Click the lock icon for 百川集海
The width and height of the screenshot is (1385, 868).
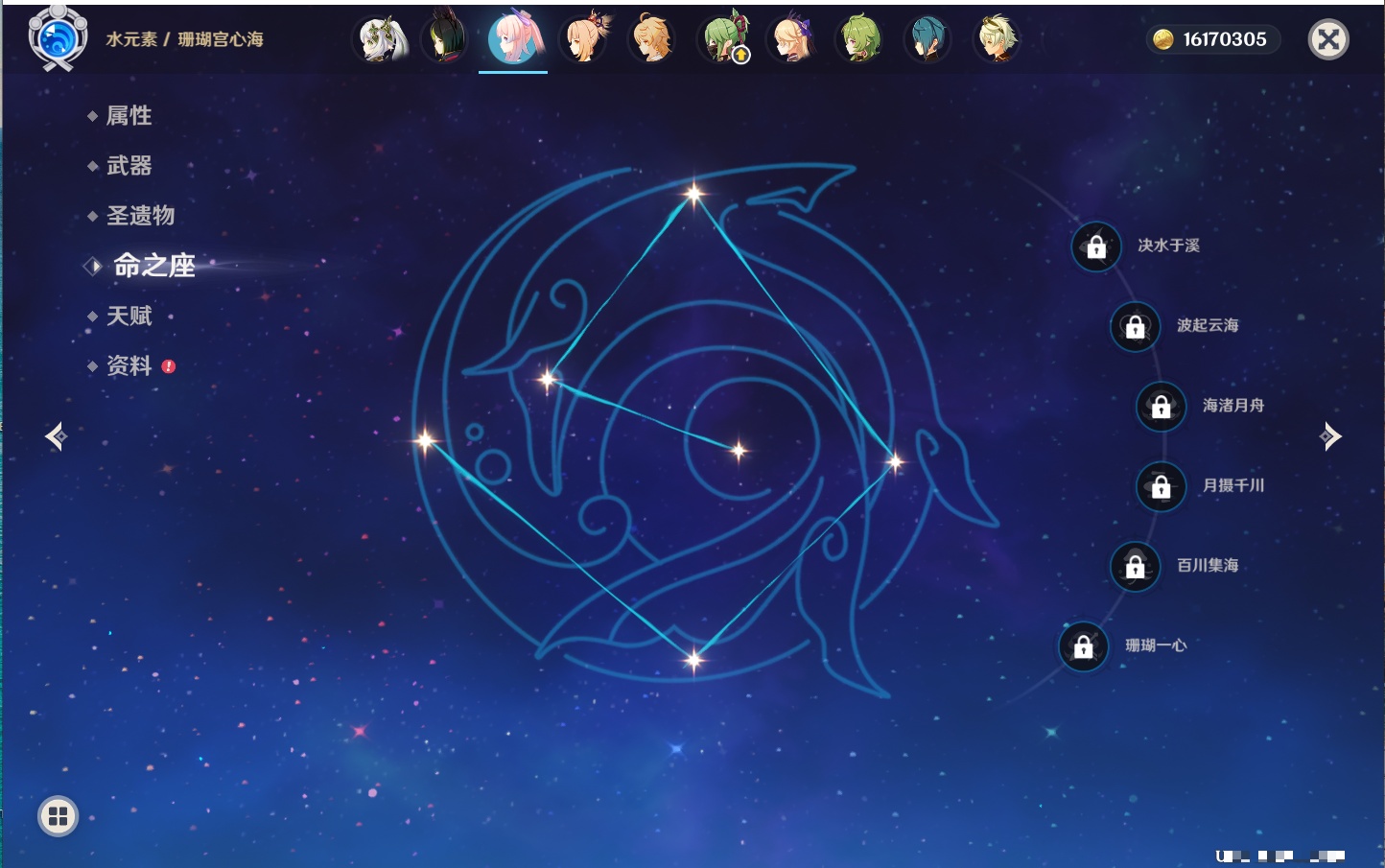pos(1135,566)
